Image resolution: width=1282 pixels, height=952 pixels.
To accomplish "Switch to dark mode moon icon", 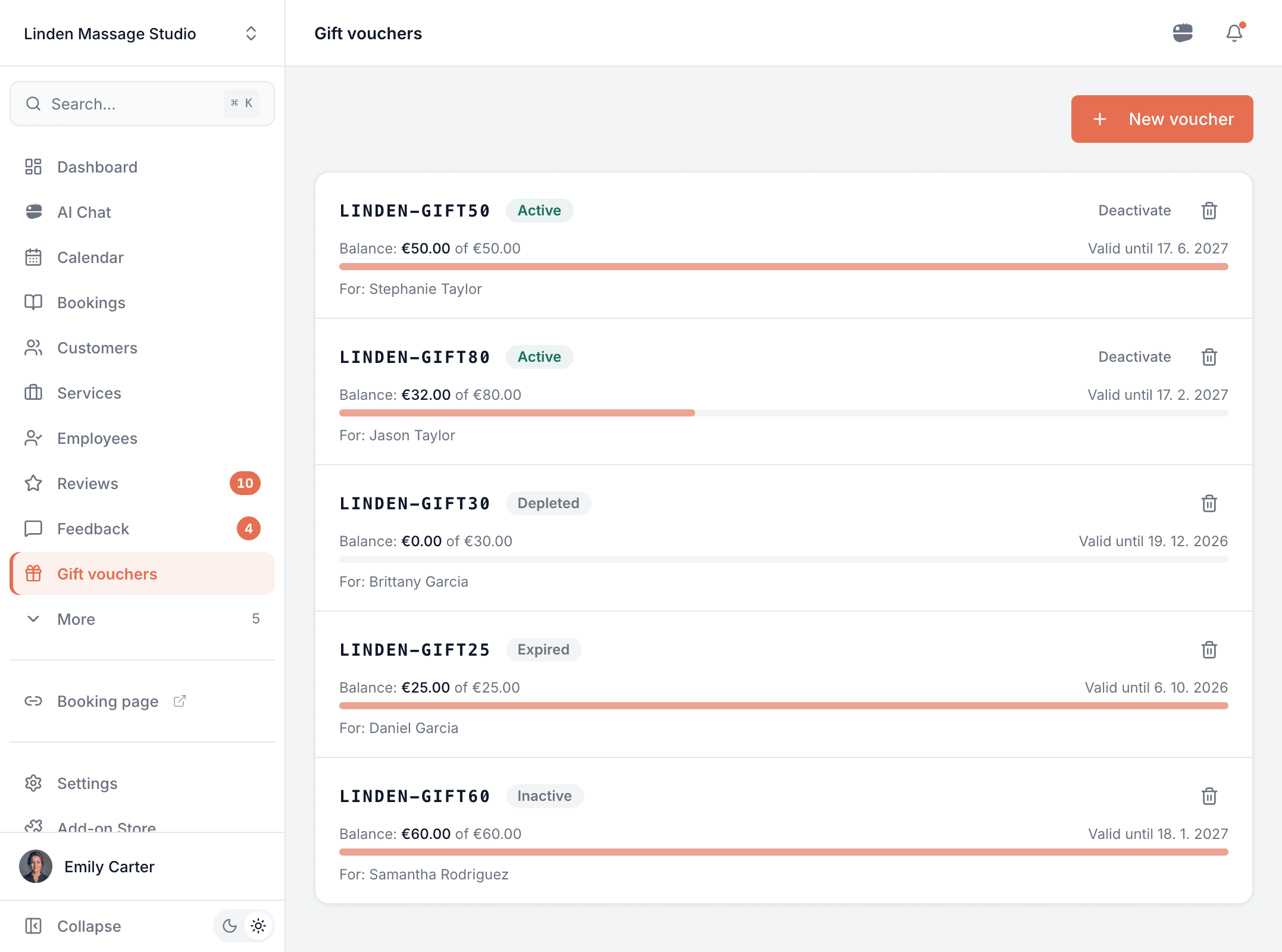I will [230, 926].
